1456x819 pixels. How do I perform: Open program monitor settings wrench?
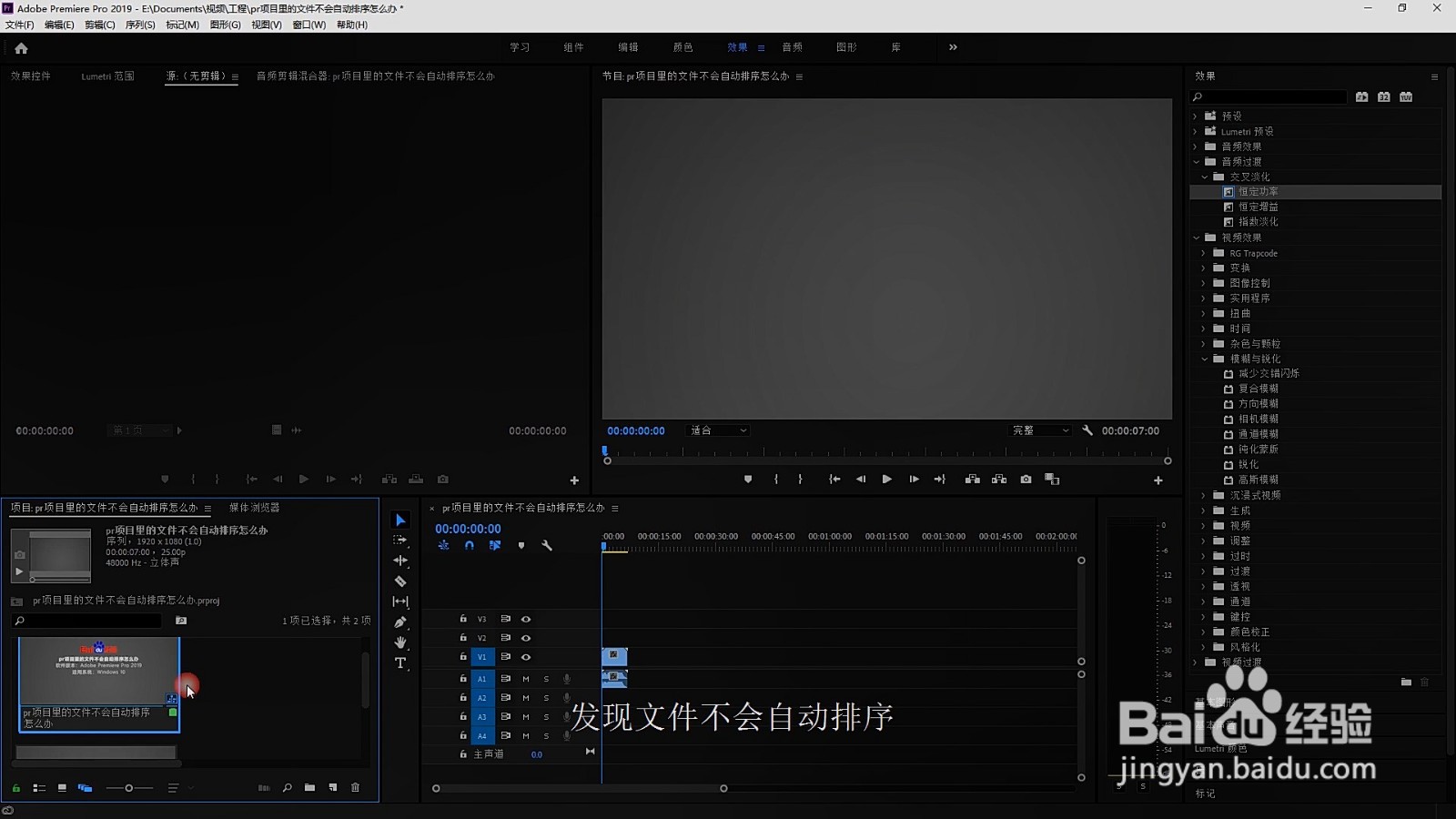[x=1087, y=430]
